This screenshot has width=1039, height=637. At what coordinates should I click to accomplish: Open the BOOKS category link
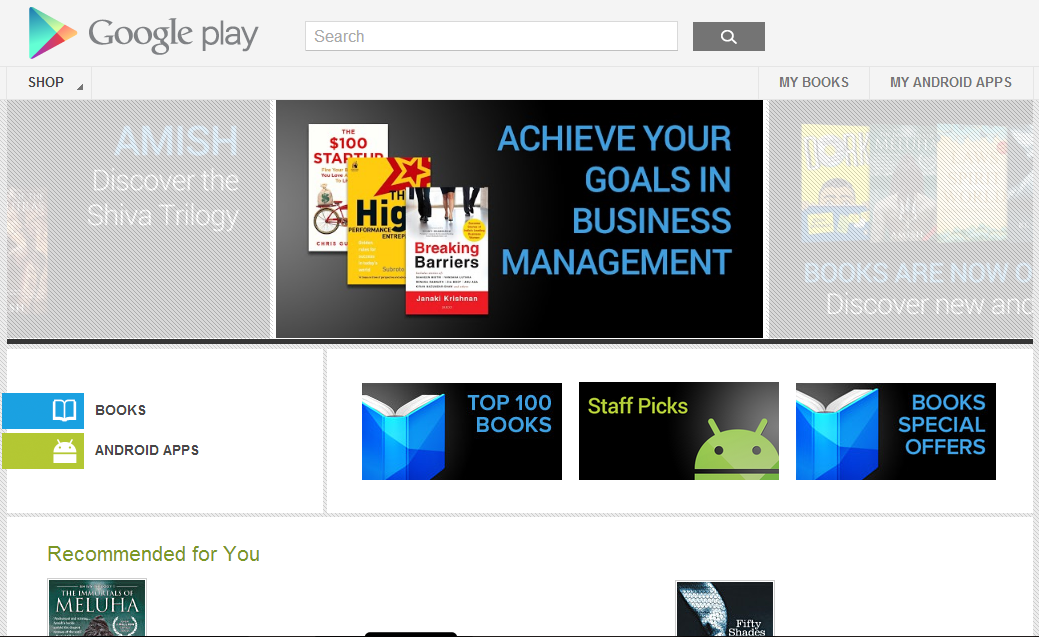click(120, 410)
